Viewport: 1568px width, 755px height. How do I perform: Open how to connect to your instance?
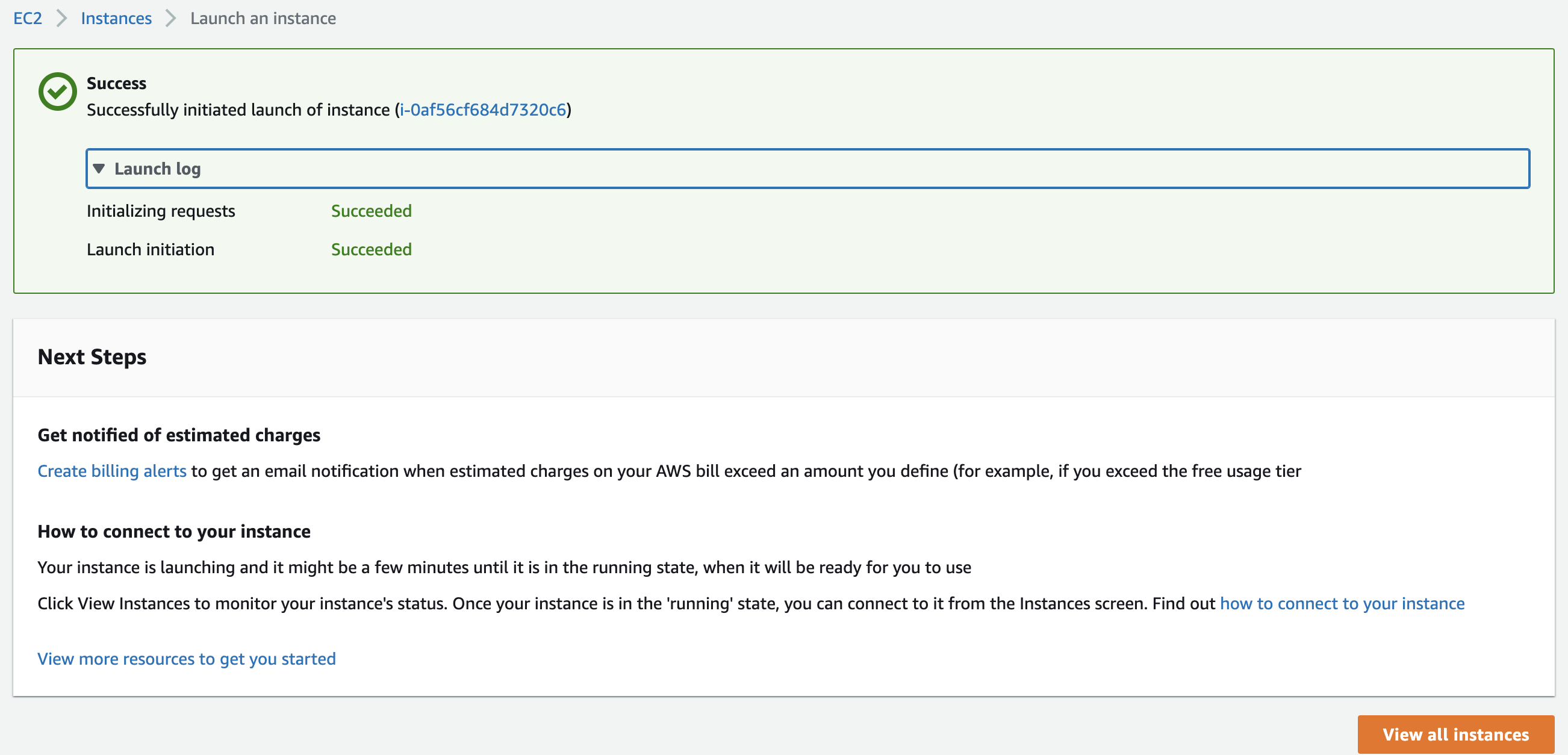[1342, 603]
